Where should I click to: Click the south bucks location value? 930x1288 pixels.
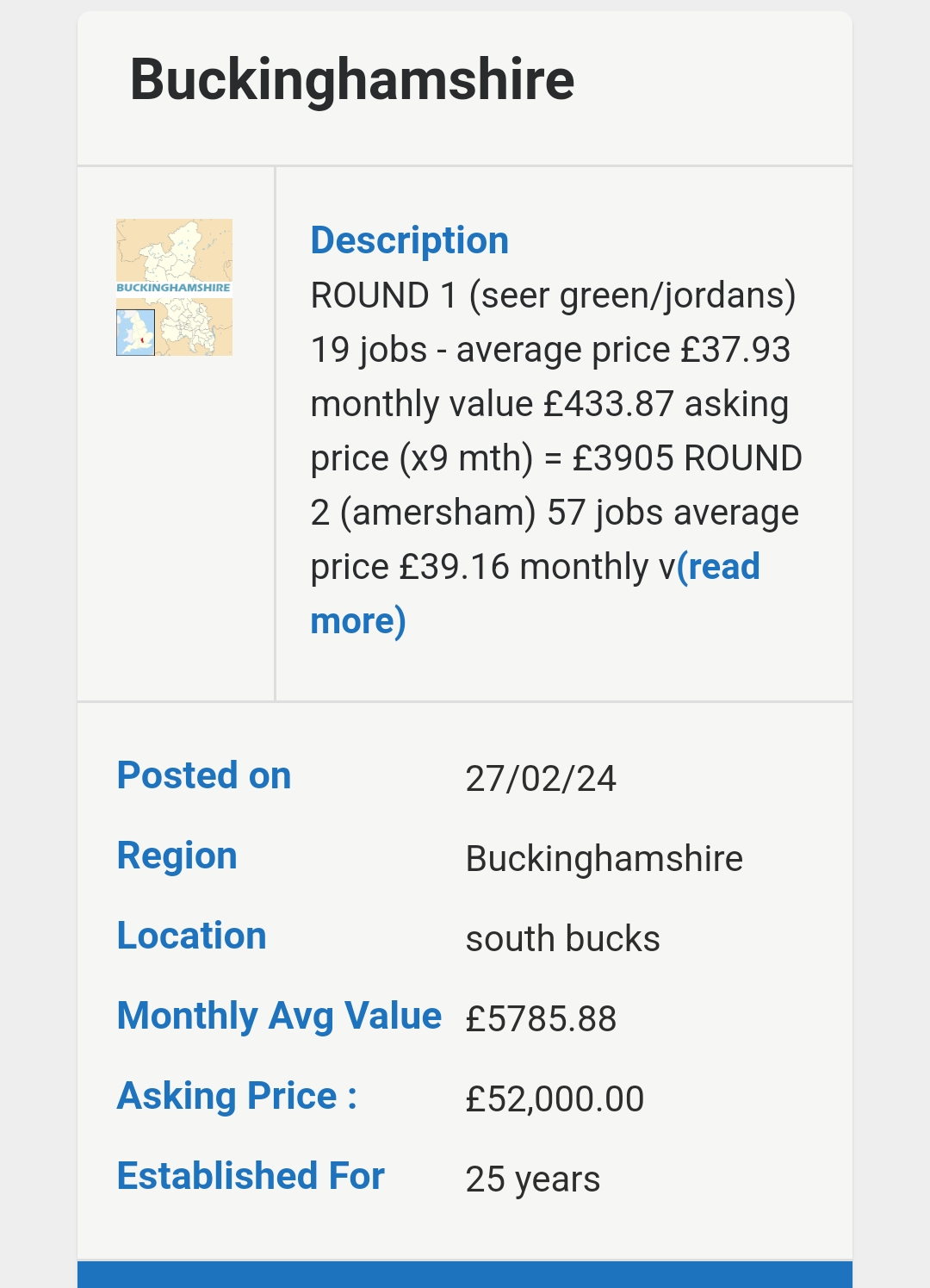click(x=563, y=939)
